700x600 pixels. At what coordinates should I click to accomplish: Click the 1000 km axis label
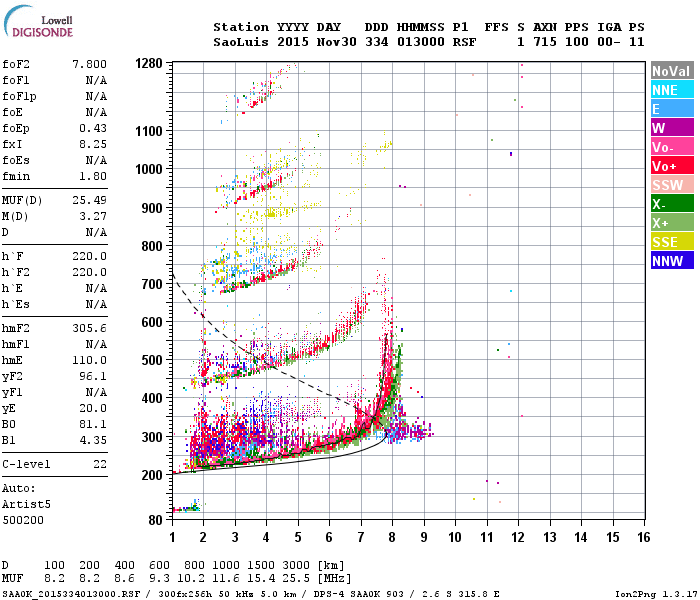click(x=149, y=169)
